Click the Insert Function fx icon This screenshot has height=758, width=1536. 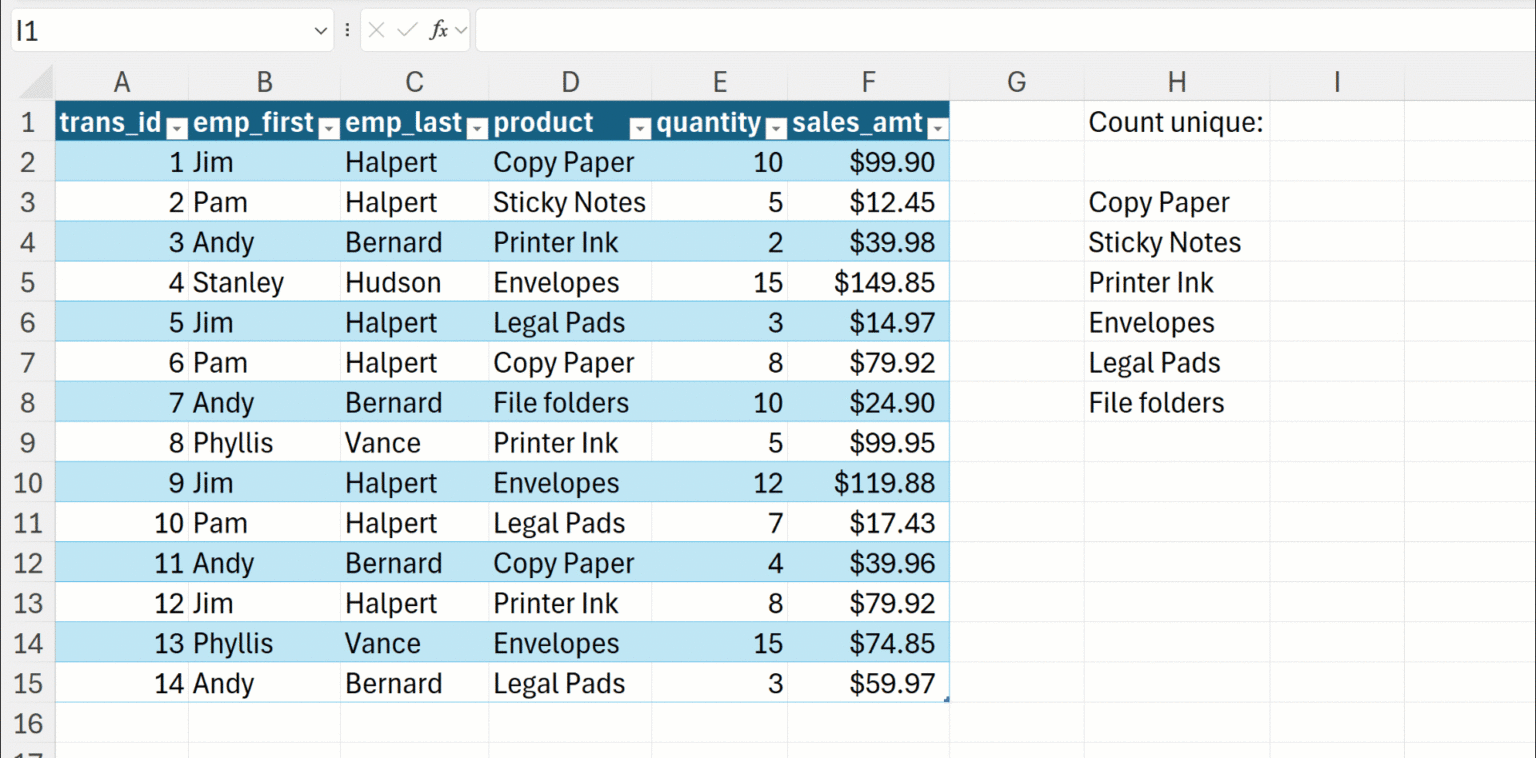pos(438,31)
